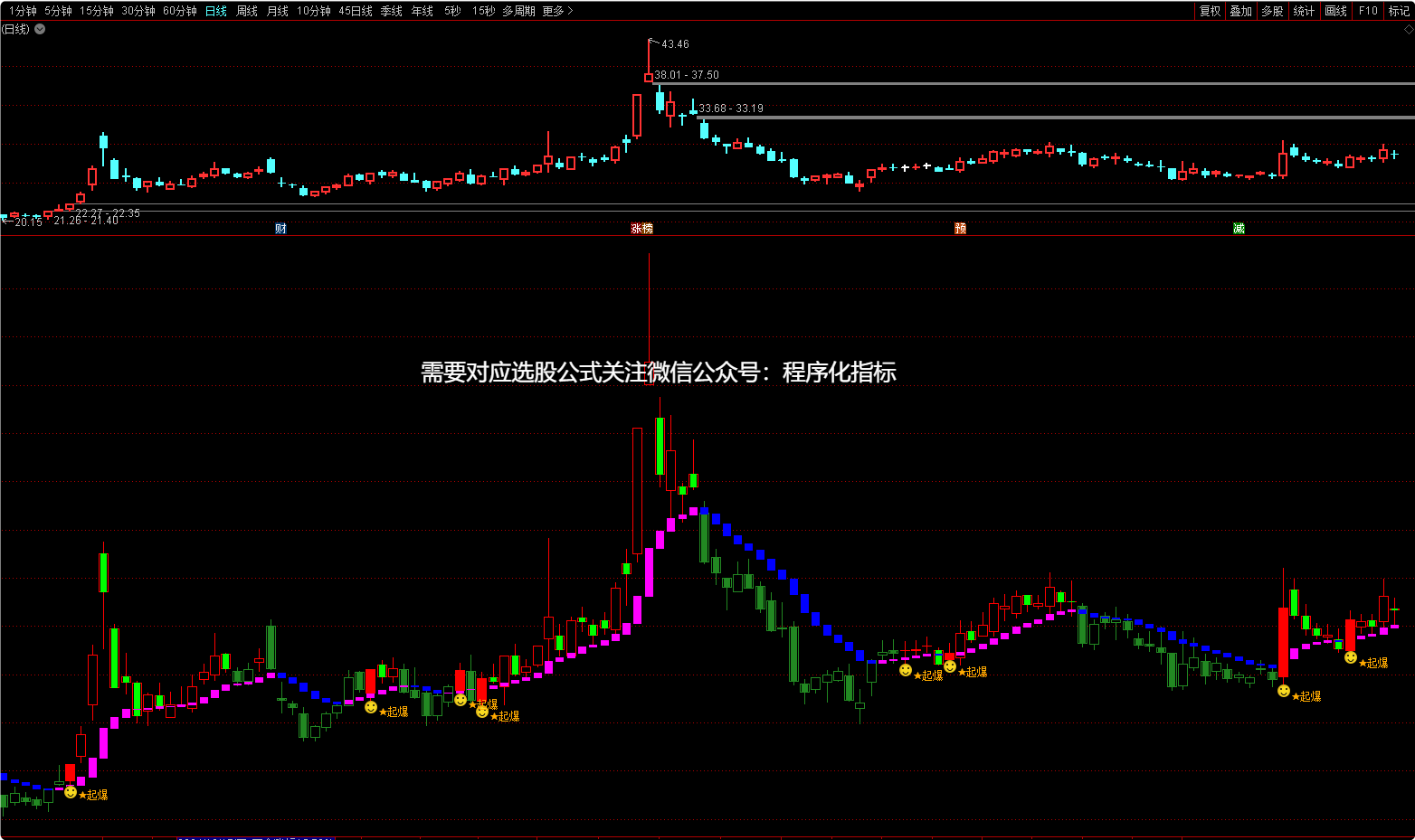Viewport: 1415px width, 840px height.
Task: Open the F10 company info
Action: [x=1368, y=11]
